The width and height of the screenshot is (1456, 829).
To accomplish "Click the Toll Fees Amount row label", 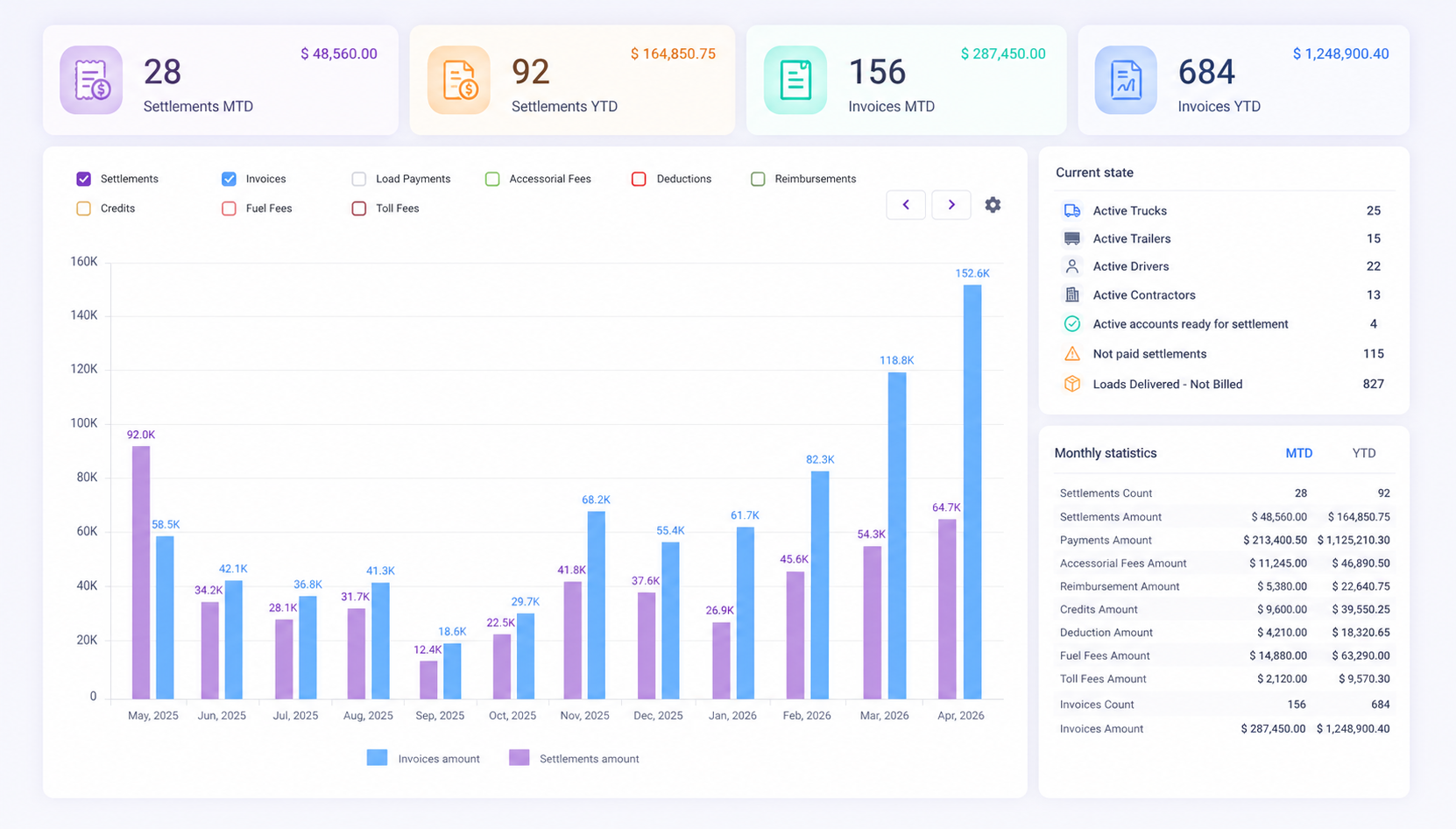I will click(1103, 678).
